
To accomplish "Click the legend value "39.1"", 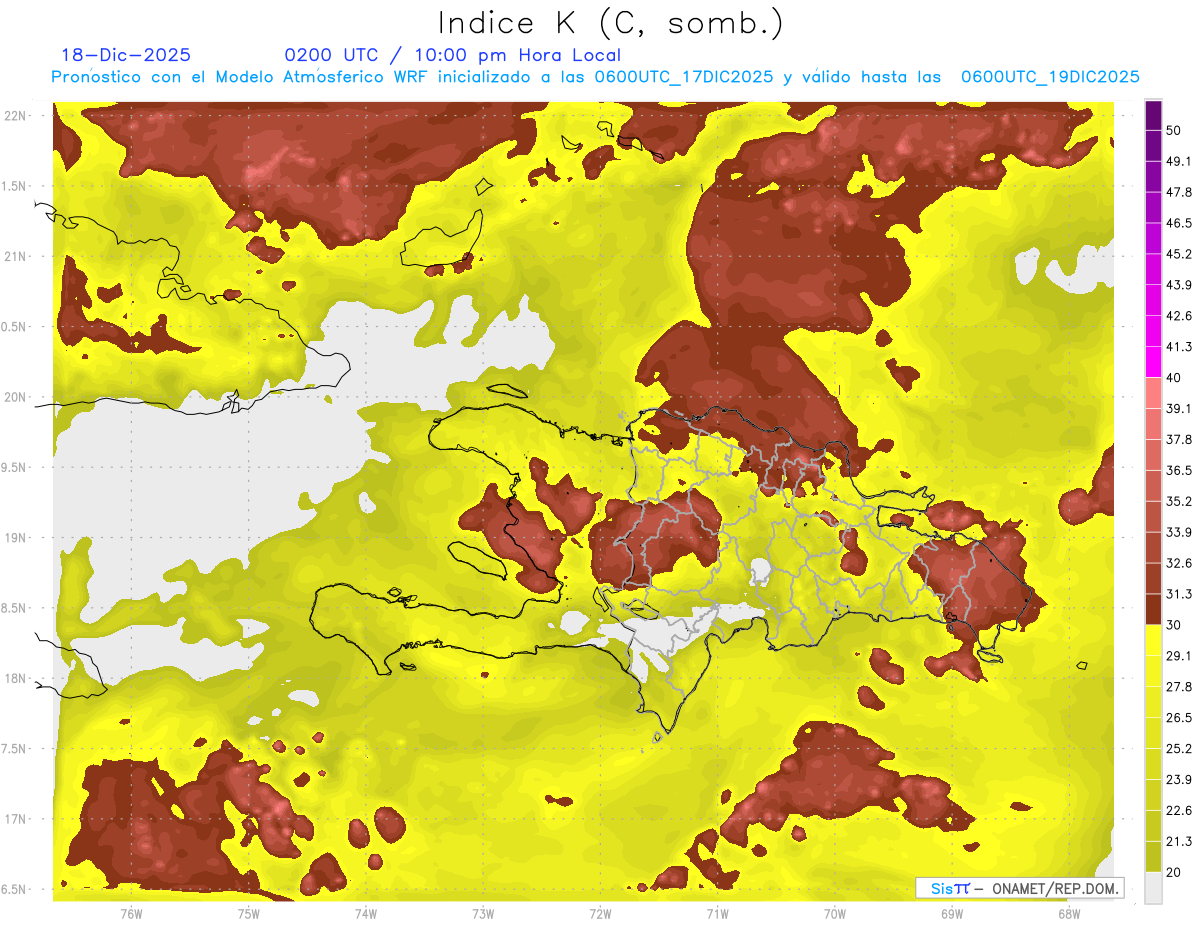I will pyautogui.click(x=1178, y=409).
